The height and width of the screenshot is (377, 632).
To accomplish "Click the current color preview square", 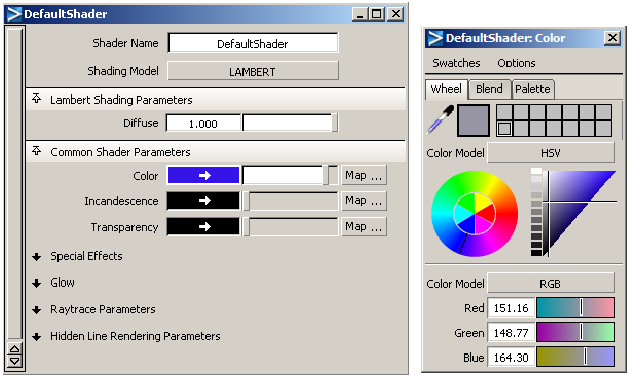I will (473, 120).
